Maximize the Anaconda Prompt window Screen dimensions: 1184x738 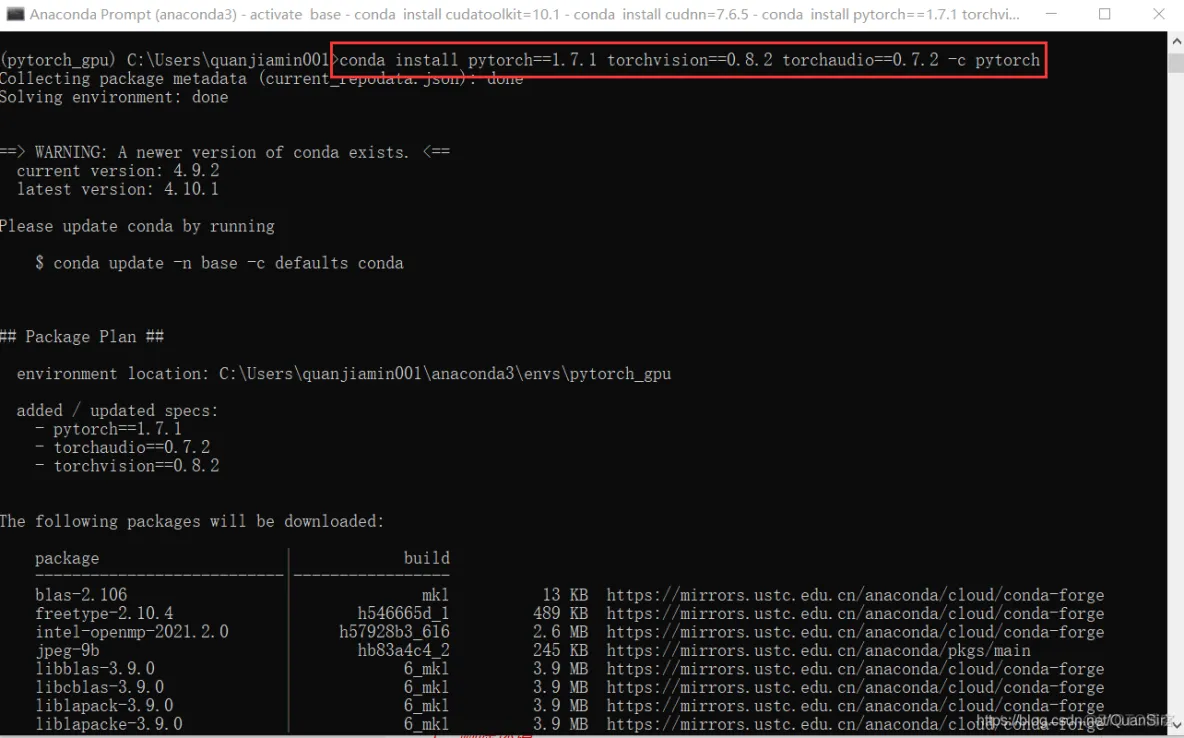click(1104, 14)
